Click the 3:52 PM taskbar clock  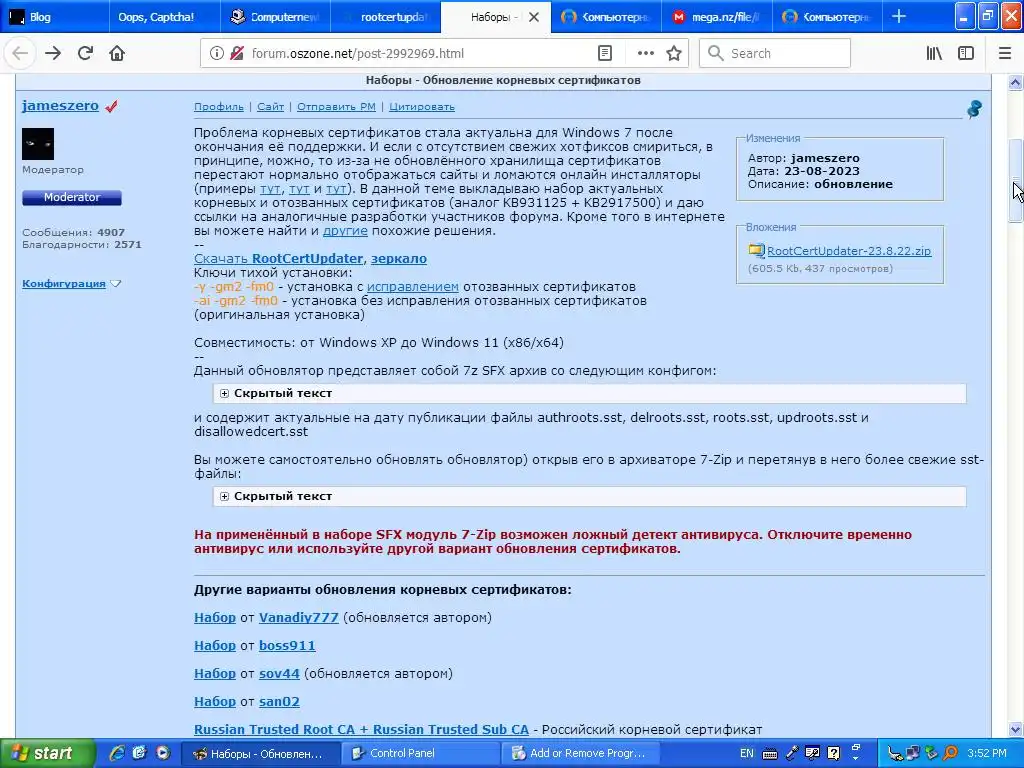click(987, 753)
